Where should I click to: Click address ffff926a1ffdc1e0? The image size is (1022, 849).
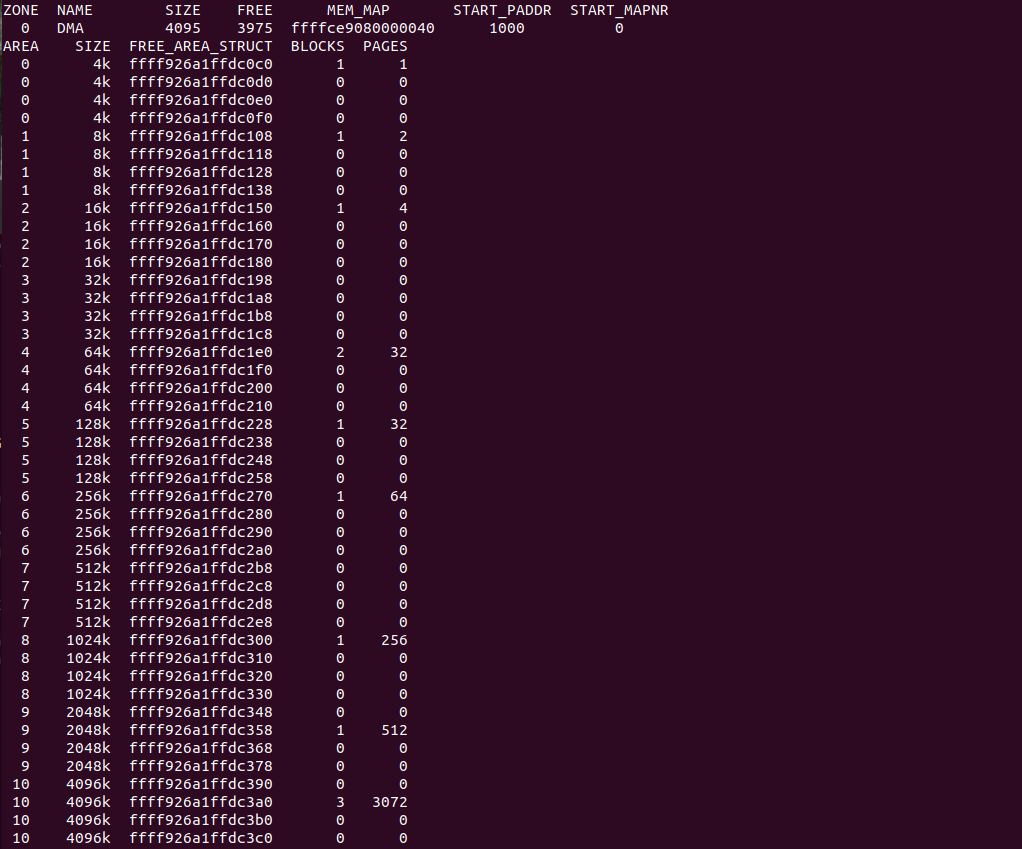[x=201, y=352]
